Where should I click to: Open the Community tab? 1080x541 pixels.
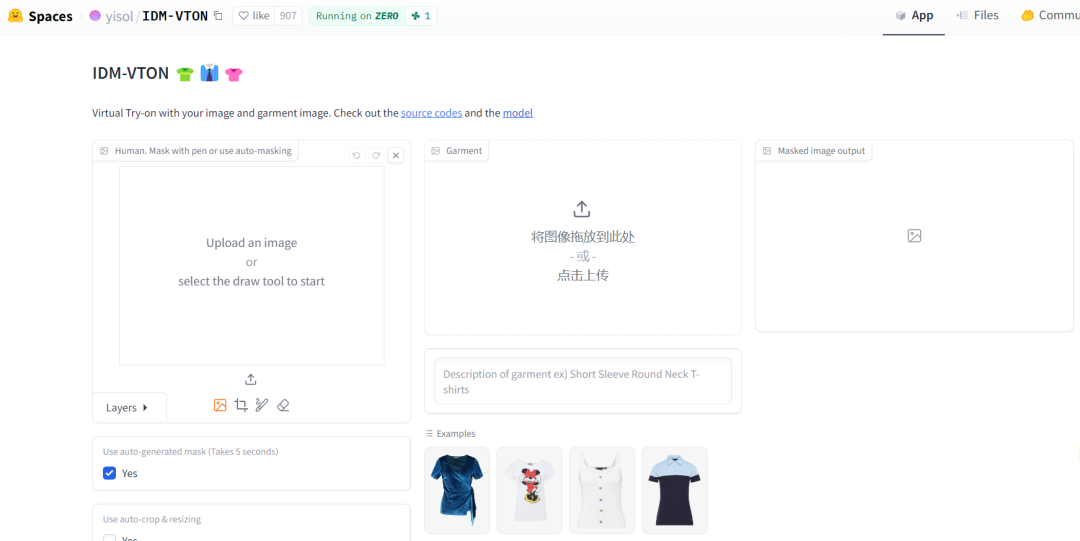click(1050, 15)
